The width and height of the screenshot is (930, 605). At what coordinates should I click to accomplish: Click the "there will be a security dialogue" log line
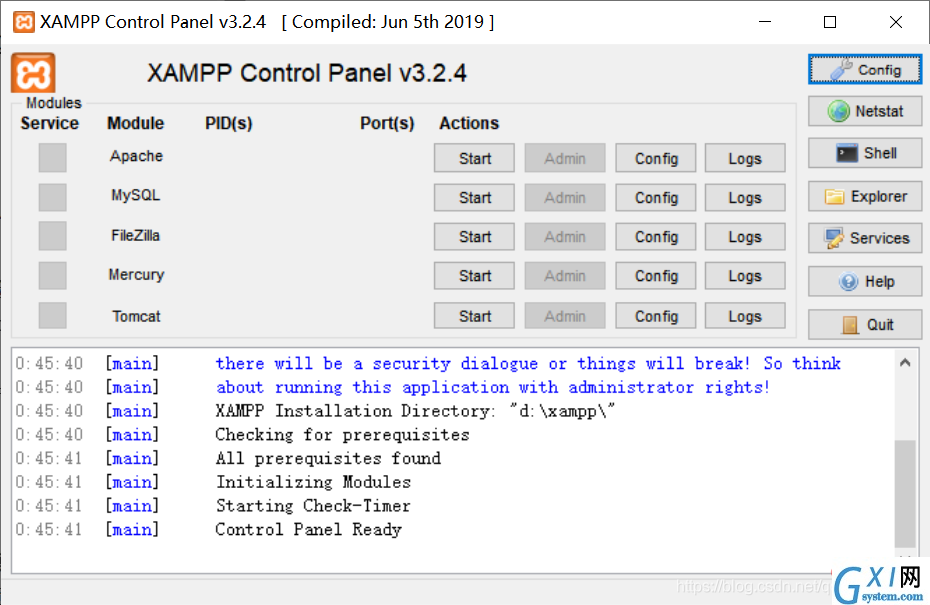pos(528,363)
